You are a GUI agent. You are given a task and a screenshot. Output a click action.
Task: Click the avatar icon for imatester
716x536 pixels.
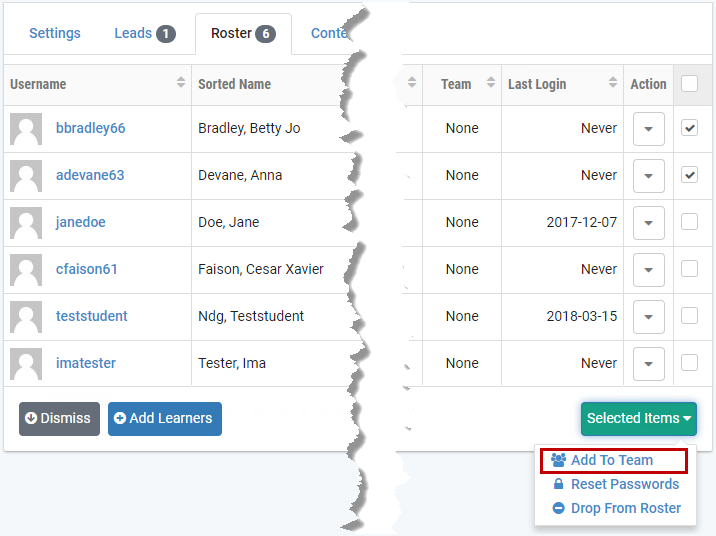26,364
